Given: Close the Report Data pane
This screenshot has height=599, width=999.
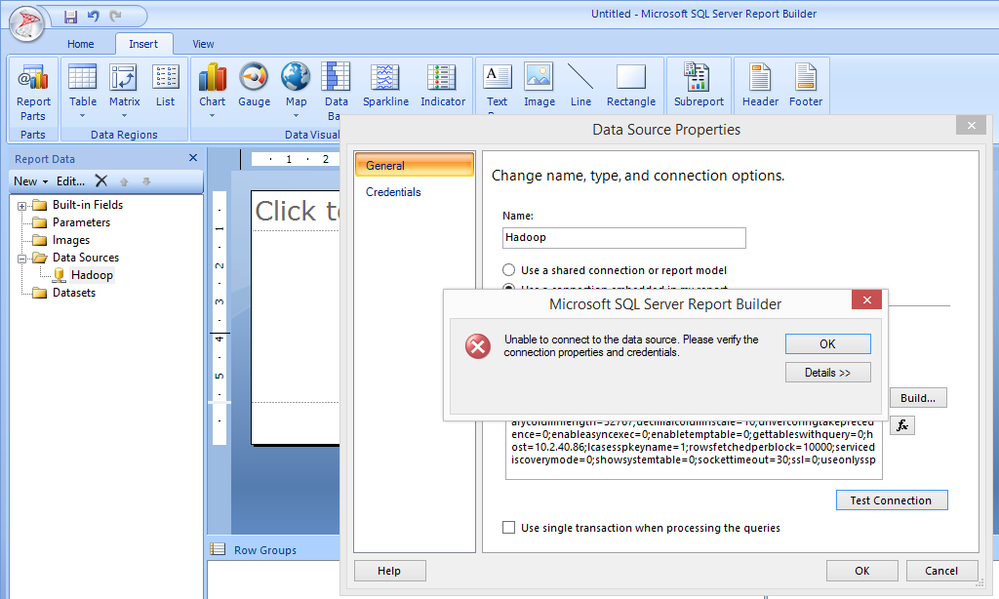Looking at the screenshot, I should coord(193,158).
